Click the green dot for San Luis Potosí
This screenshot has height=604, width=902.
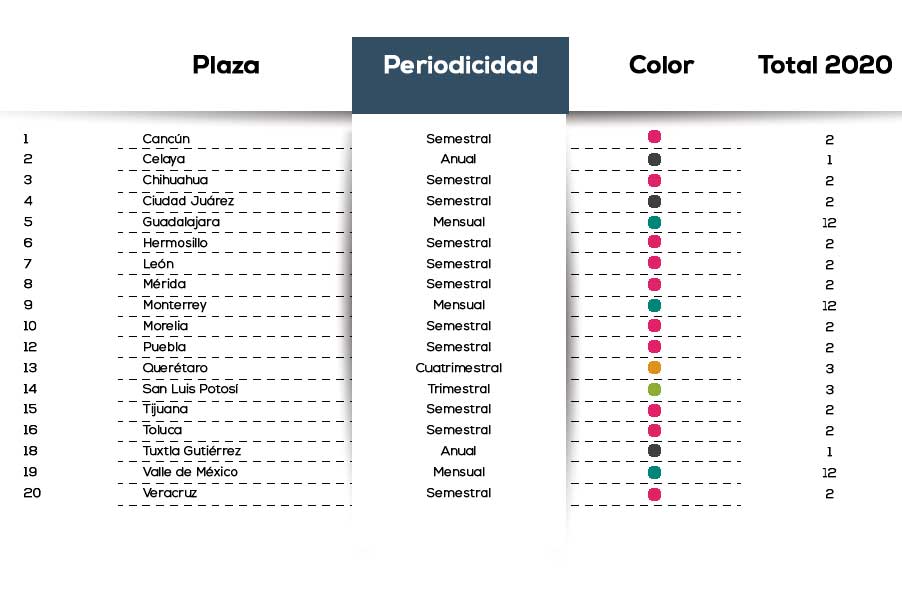point(654,389)
